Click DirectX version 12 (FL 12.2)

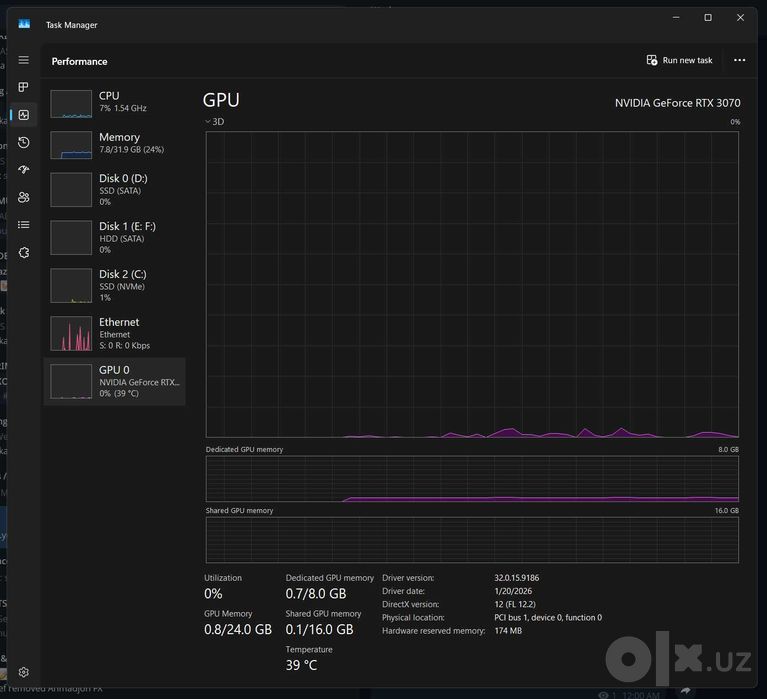515,604
